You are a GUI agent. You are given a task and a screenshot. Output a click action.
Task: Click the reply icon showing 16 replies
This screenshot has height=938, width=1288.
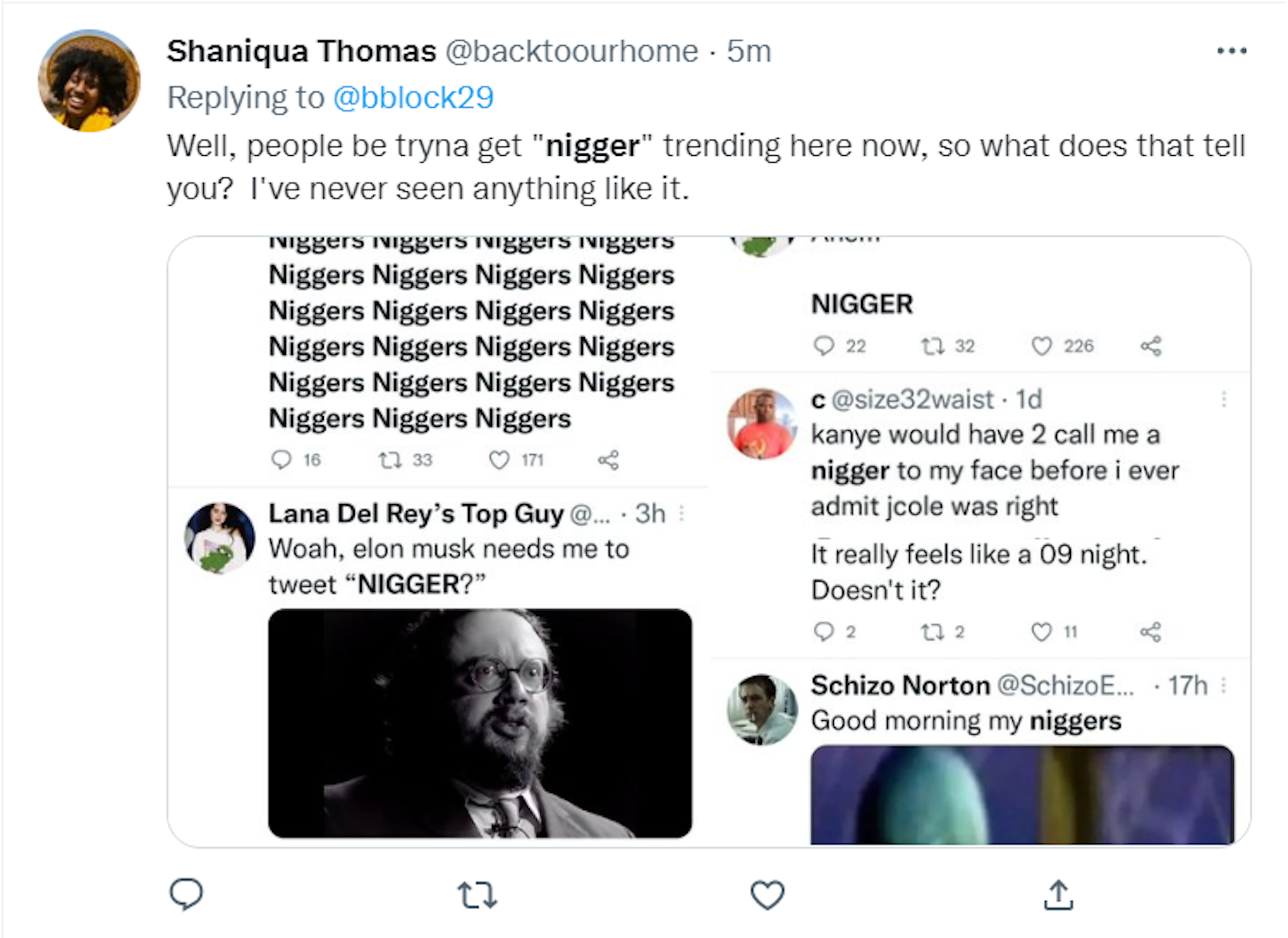click(x=282, y=460)
